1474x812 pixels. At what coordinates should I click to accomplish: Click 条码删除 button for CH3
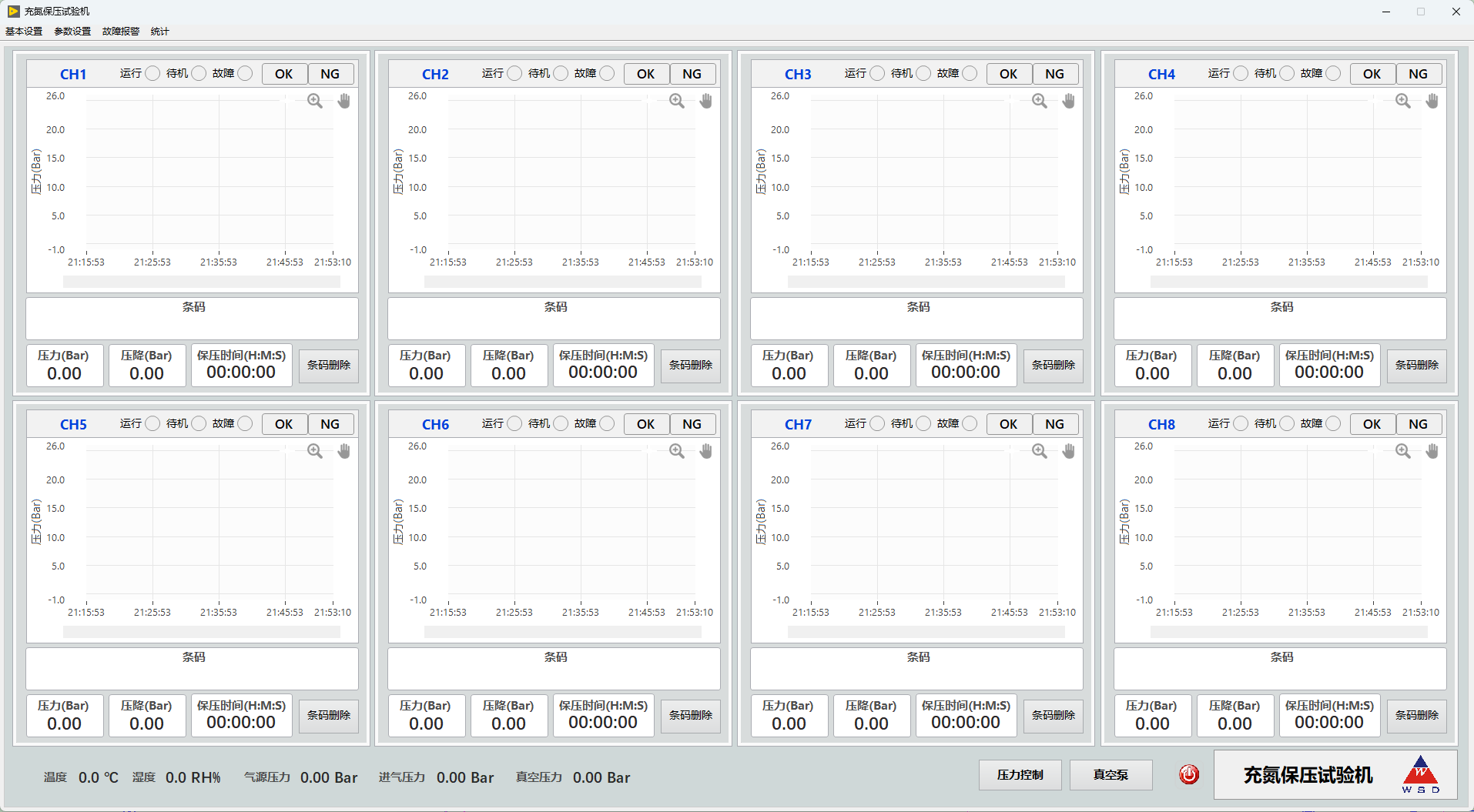[1054, 365]
